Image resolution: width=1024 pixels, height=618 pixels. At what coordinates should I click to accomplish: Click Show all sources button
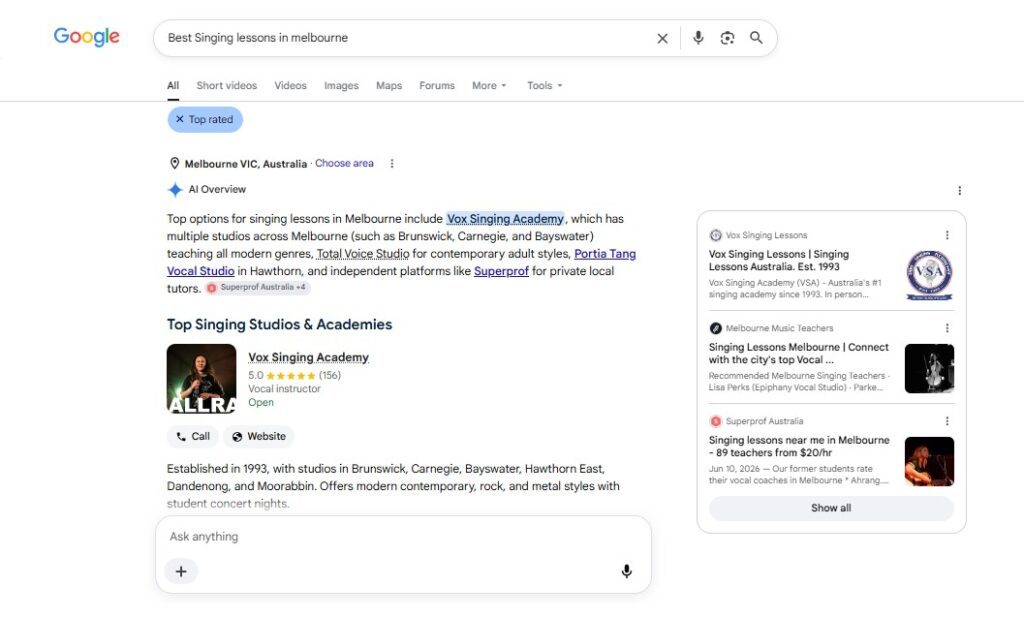[x=831, y=508]
